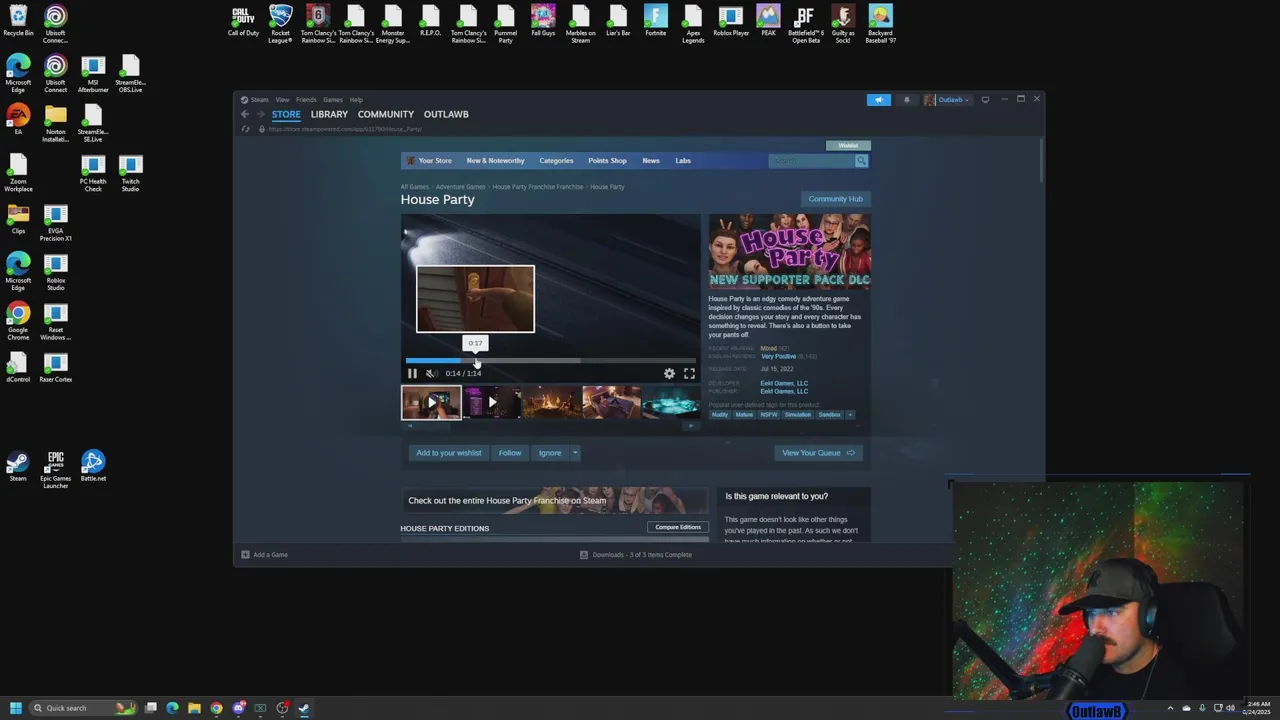Click Add a Game at bottom
This screenshot has height=720, width=1280.
(264, 555)
